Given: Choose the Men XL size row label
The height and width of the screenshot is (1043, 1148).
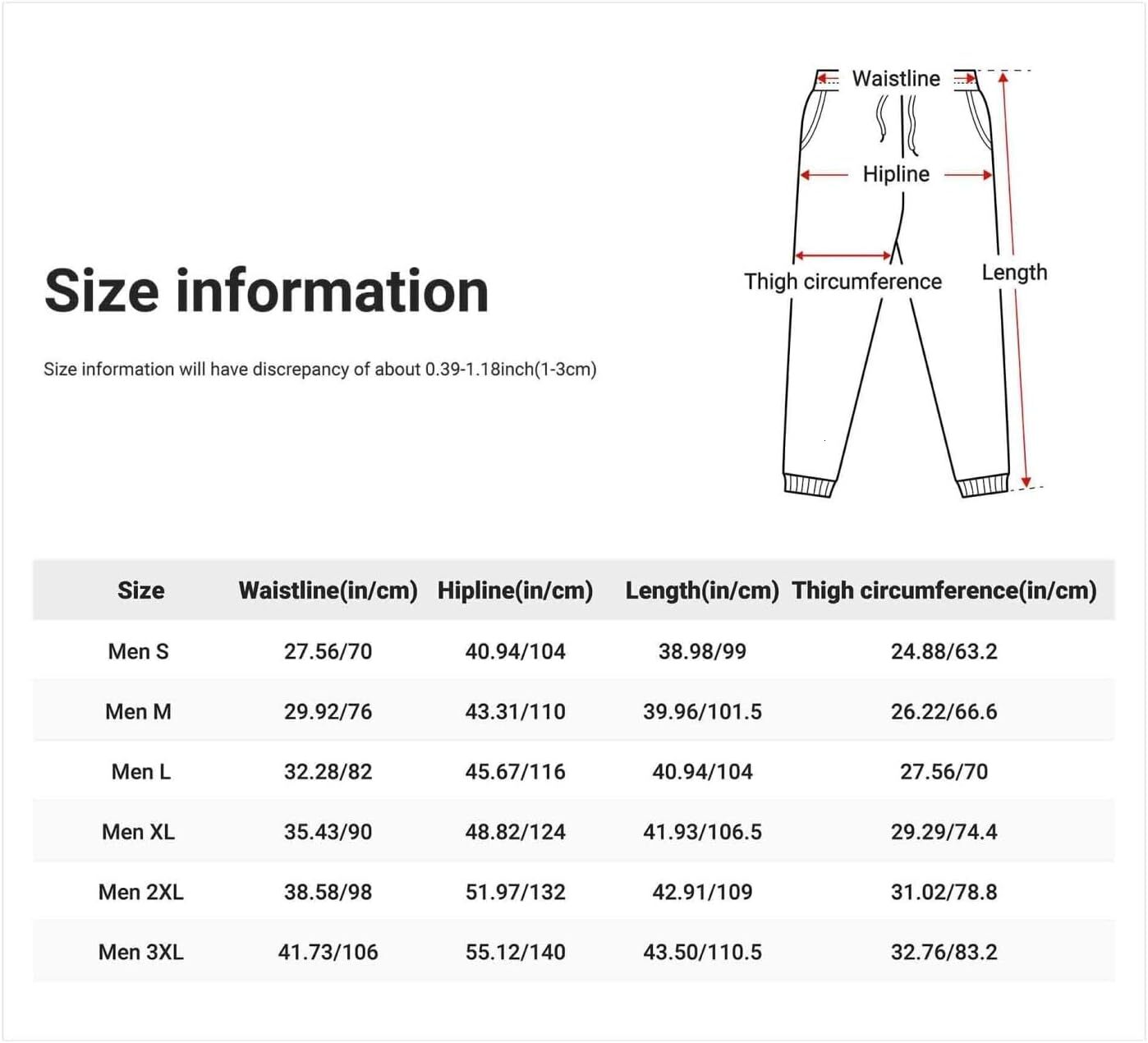Looking at the screenshot, I should coord(138,832).
